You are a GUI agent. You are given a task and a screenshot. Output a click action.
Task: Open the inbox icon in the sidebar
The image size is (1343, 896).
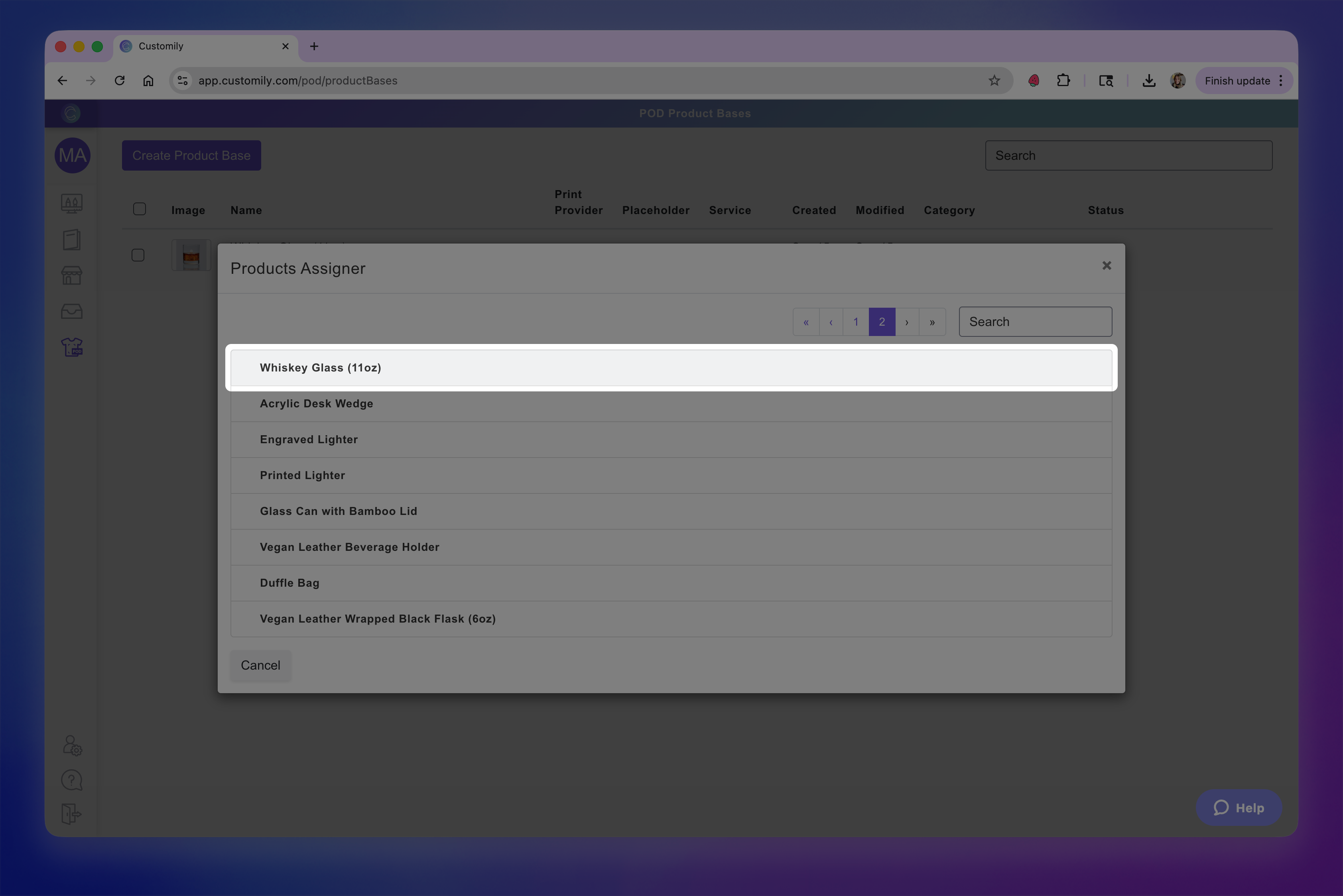(x=72, y=311)
